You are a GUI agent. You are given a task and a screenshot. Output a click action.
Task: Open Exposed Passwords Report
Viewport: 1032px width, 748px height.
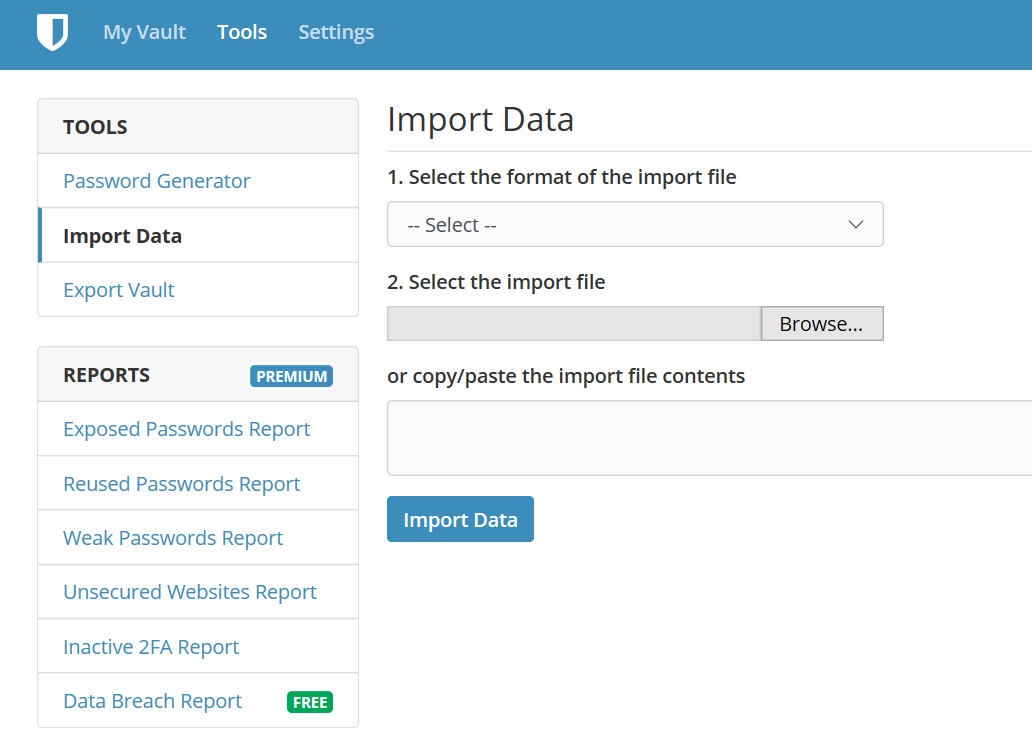pos(187,429)
